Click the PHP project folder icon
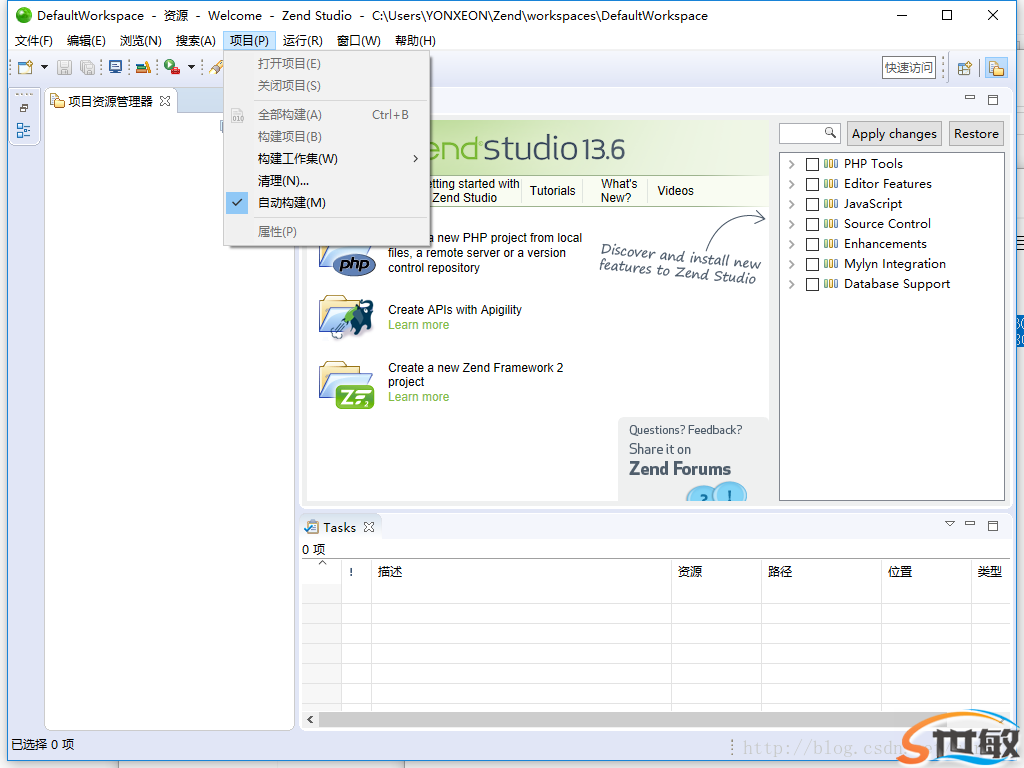 pyautogui.click(x=346, y=259)
